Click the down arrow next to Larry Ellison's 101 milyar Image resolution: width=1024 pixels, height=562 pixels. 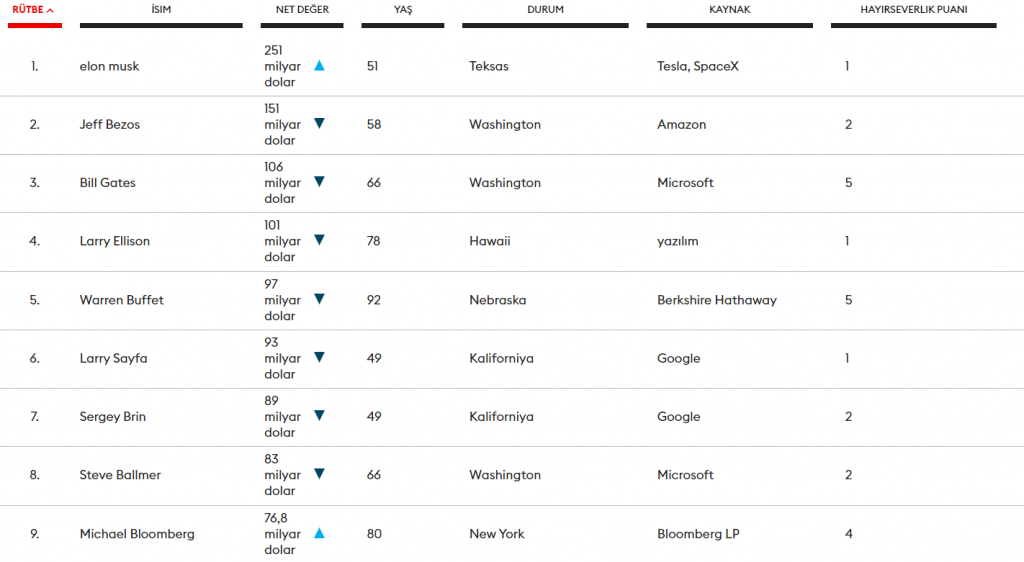[x=319, y=240]
